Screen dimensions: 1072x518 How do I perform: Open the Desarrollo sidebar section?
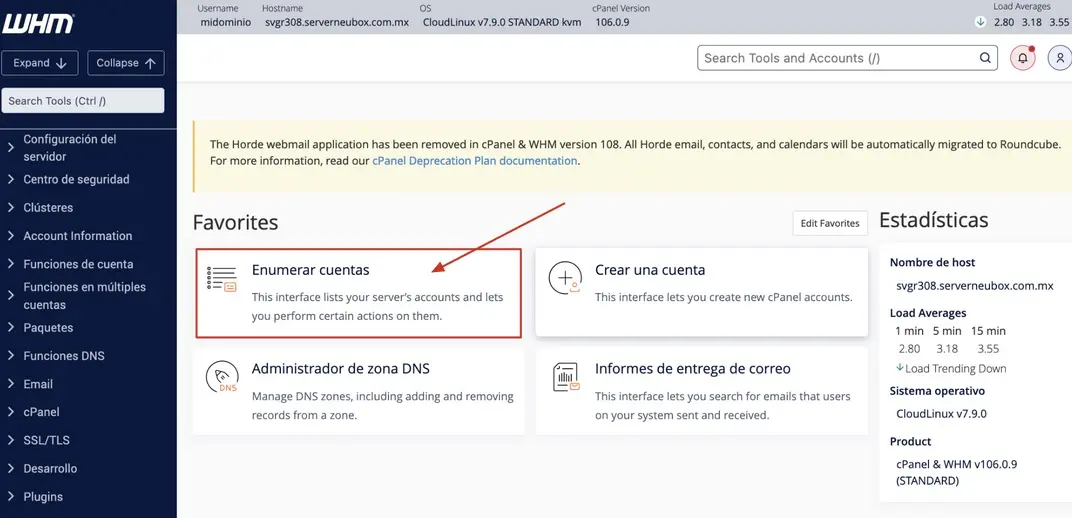tap(50, 469)
